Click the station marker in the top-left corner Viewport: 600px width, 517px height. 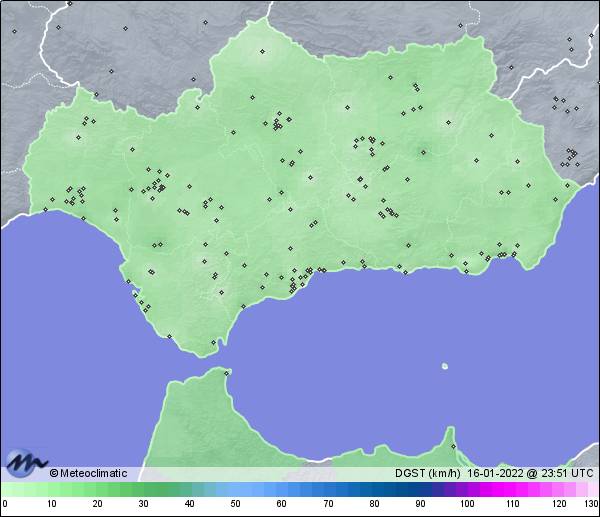15,30
